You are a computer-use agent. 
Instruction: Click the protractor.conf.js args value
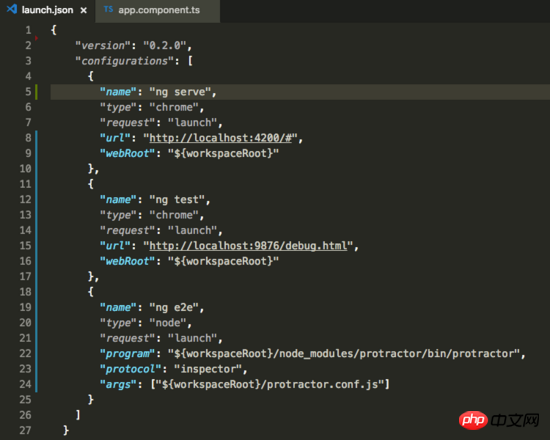[270, 385]
